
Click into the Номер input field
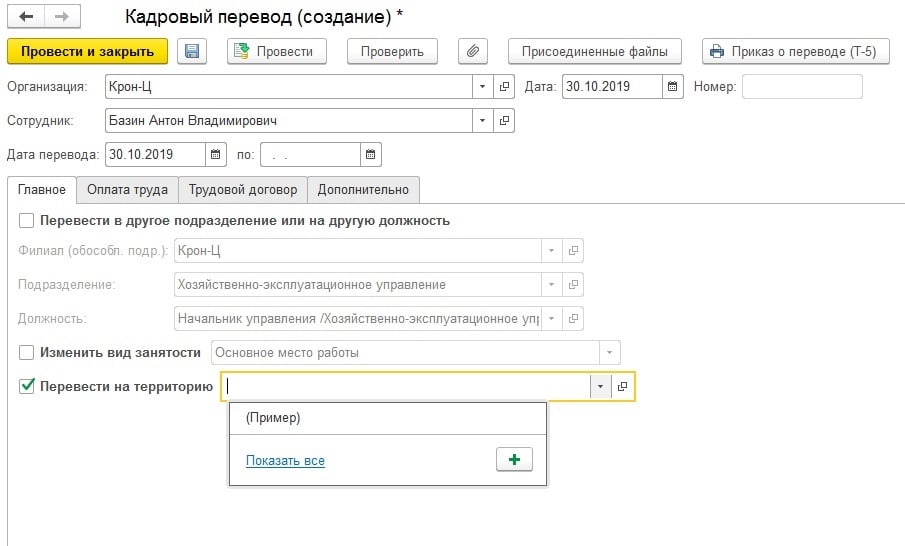coord(802,87)
